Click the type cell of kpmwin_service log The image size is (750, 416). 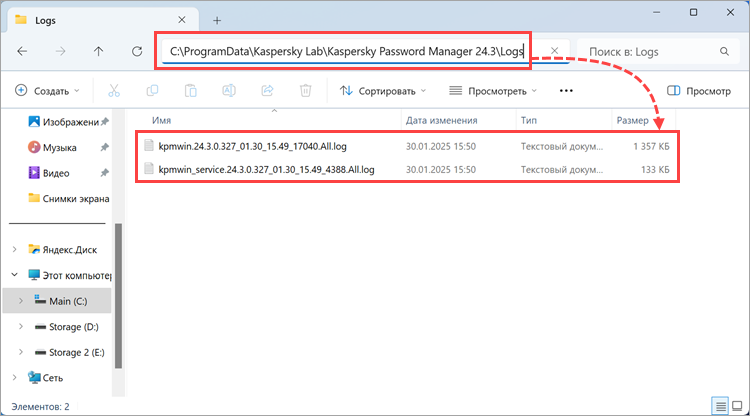[562, 169]
